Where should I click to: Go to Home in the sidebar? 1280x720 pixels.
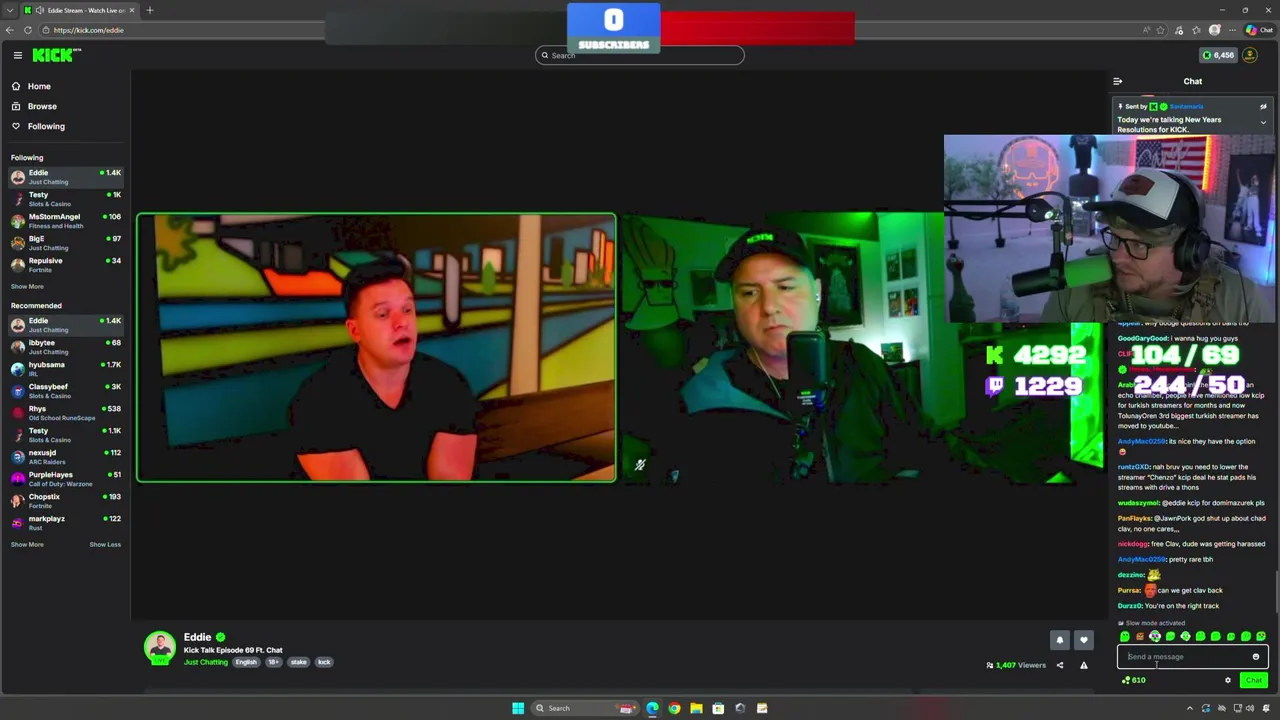pos(39,86)
